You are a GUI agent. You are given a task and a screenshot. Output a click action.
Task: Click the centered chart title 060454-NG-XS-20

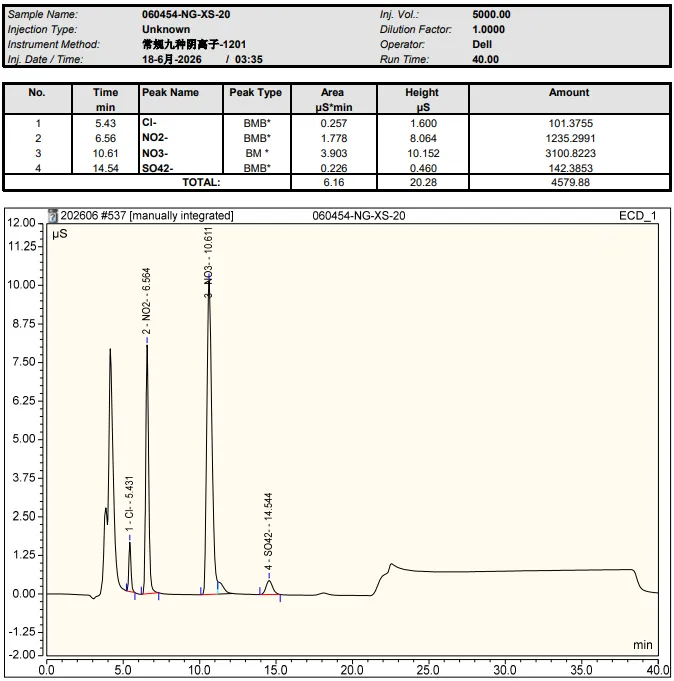point(359,216)
